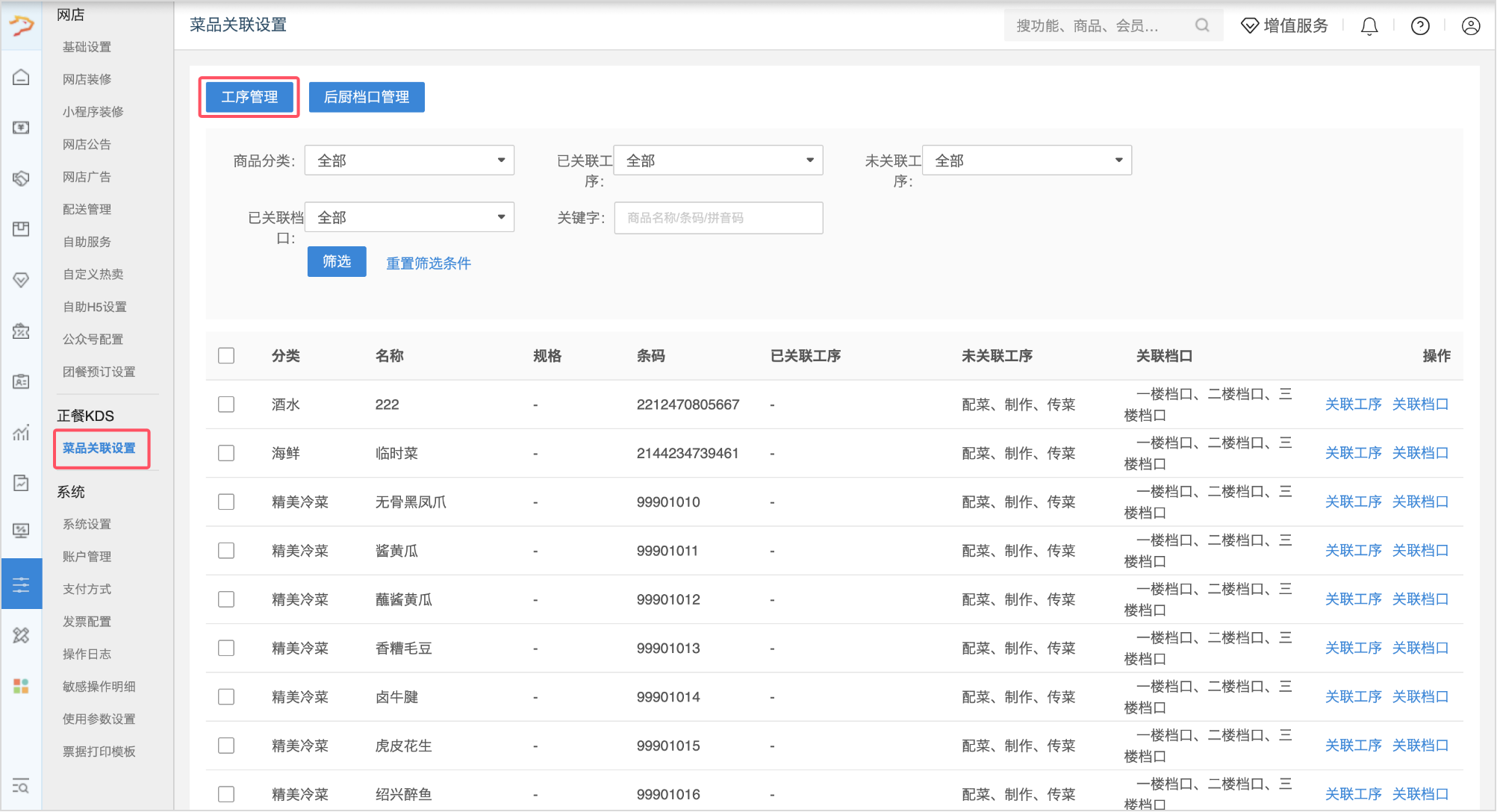Click the diamond icon beside 增值服务
The height and width of the screenshot is (812, 1497).
pos(1249,26)
